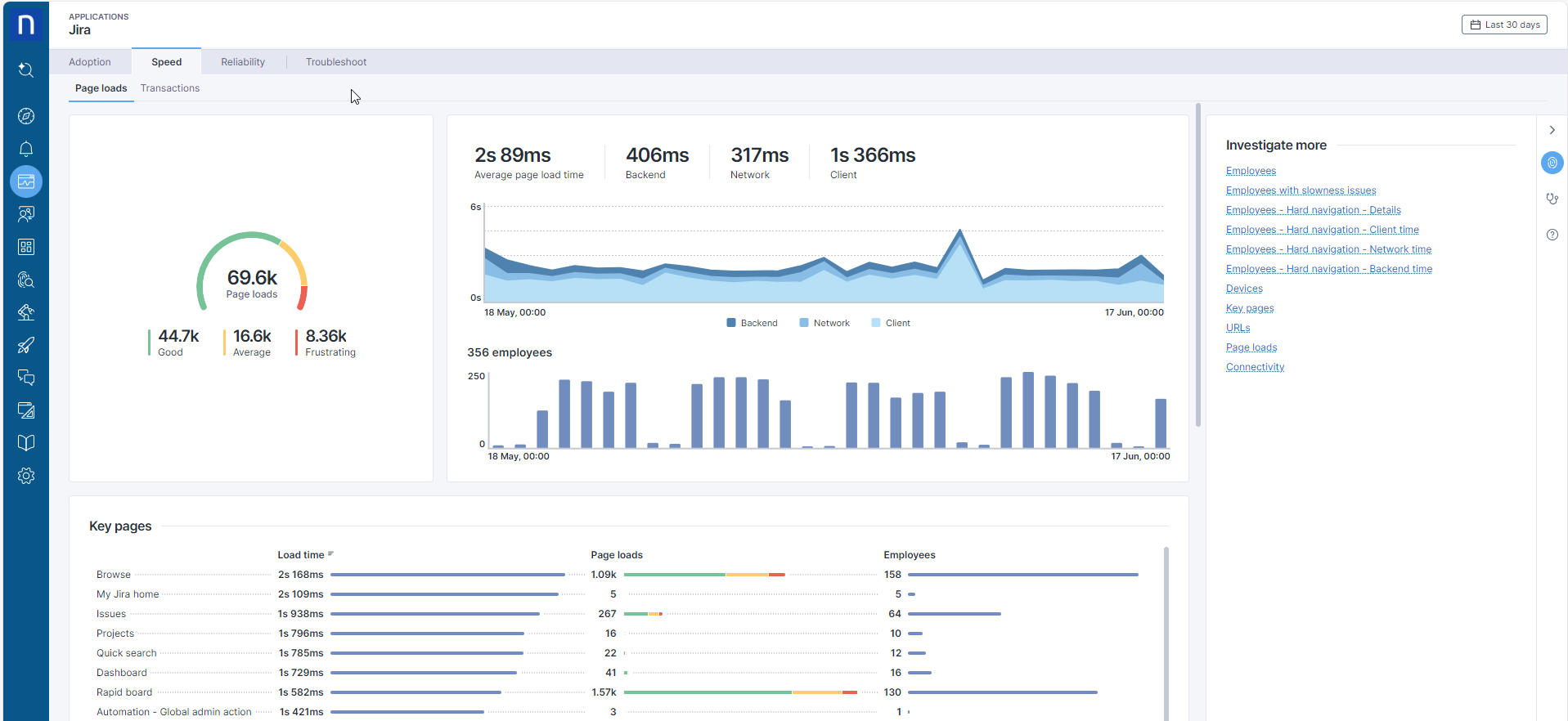Click the open book icon in sidebar

[26, 443]
